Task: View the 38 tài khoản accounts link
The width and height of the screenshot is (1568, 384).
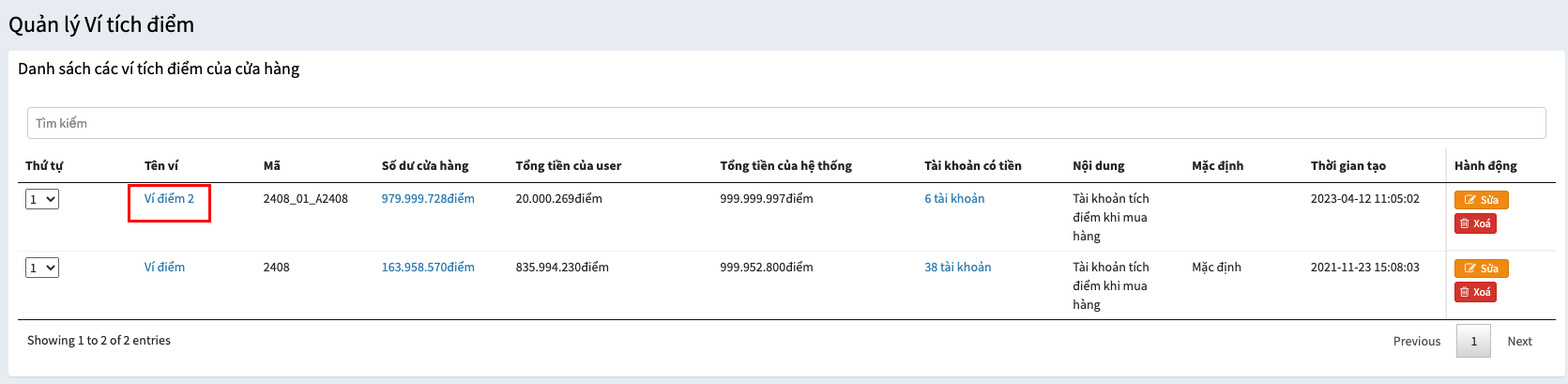Action: click(957, 268)
